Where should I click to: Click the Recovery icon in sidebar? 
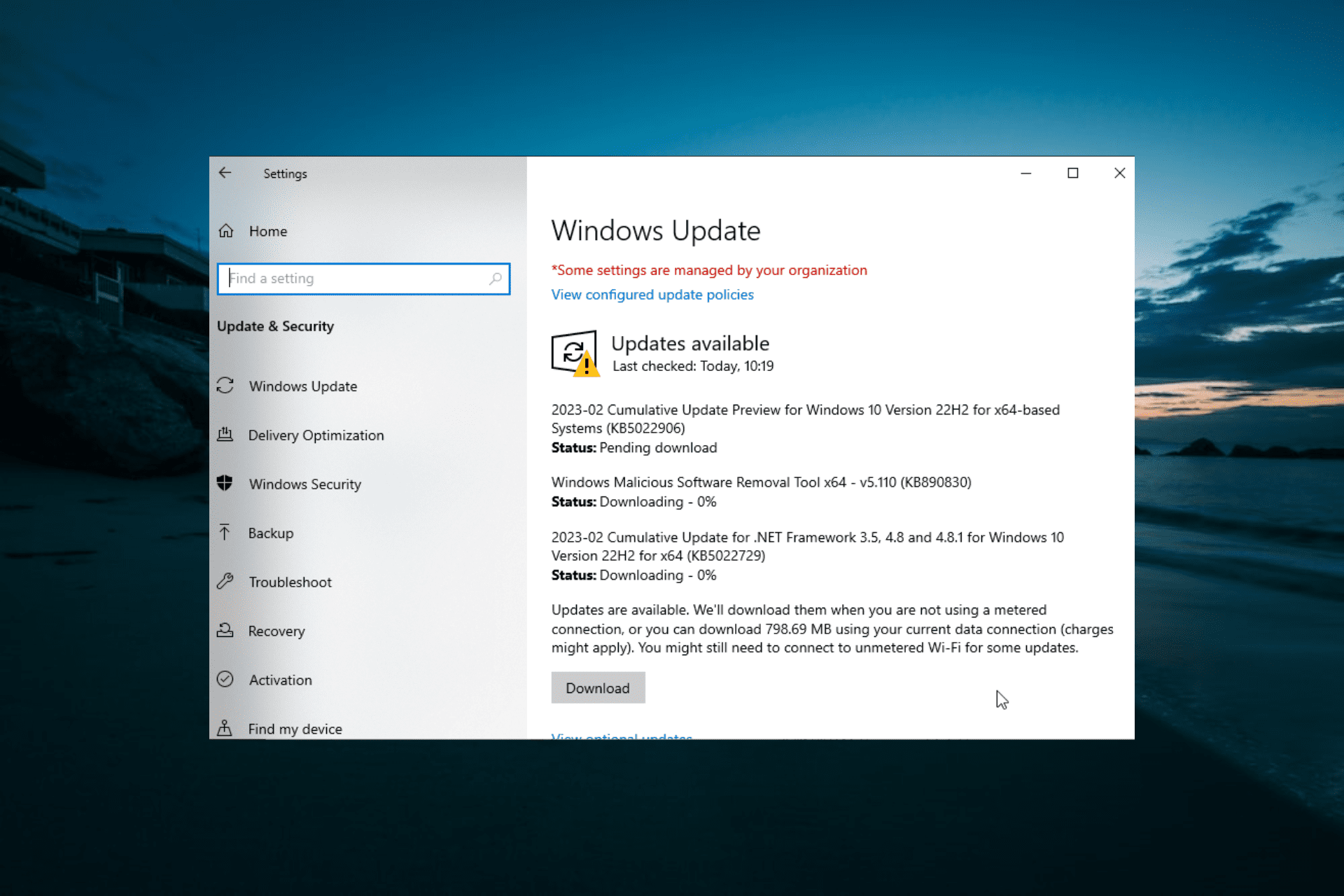pos(225,630)
